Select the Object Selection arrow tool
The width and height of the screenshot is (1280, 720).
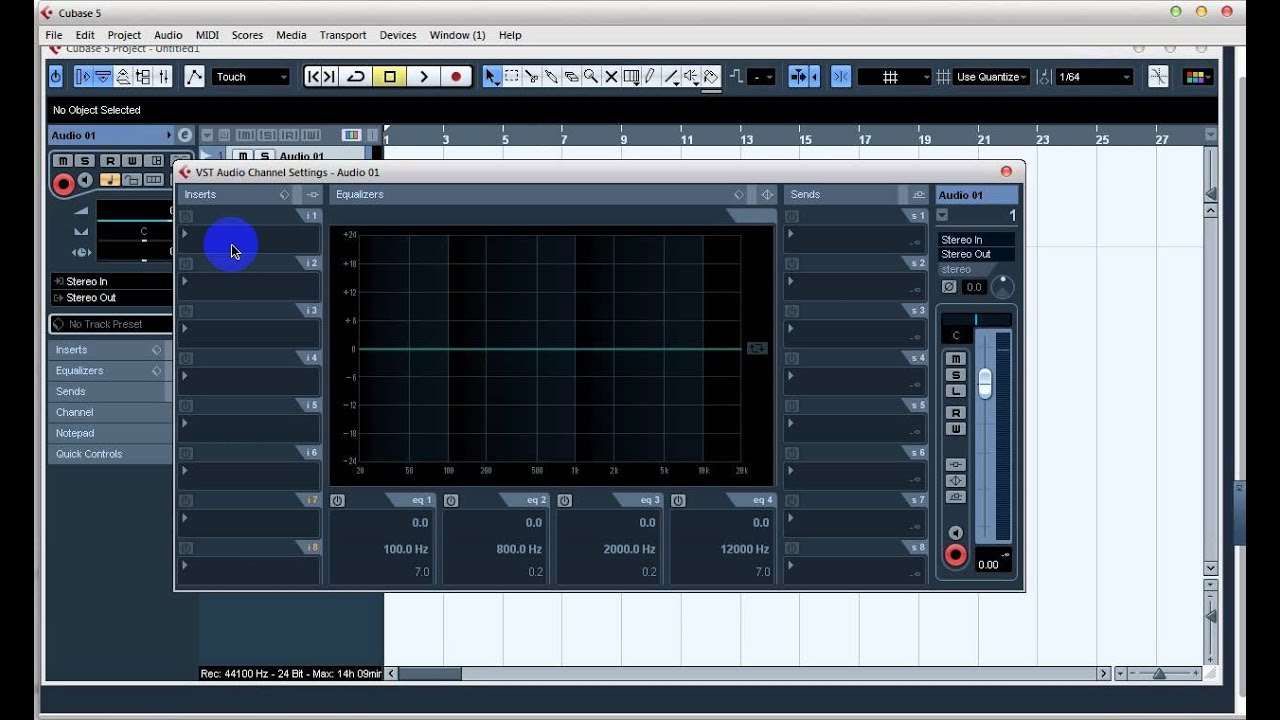pyautogui.click(x=491, y=77)
